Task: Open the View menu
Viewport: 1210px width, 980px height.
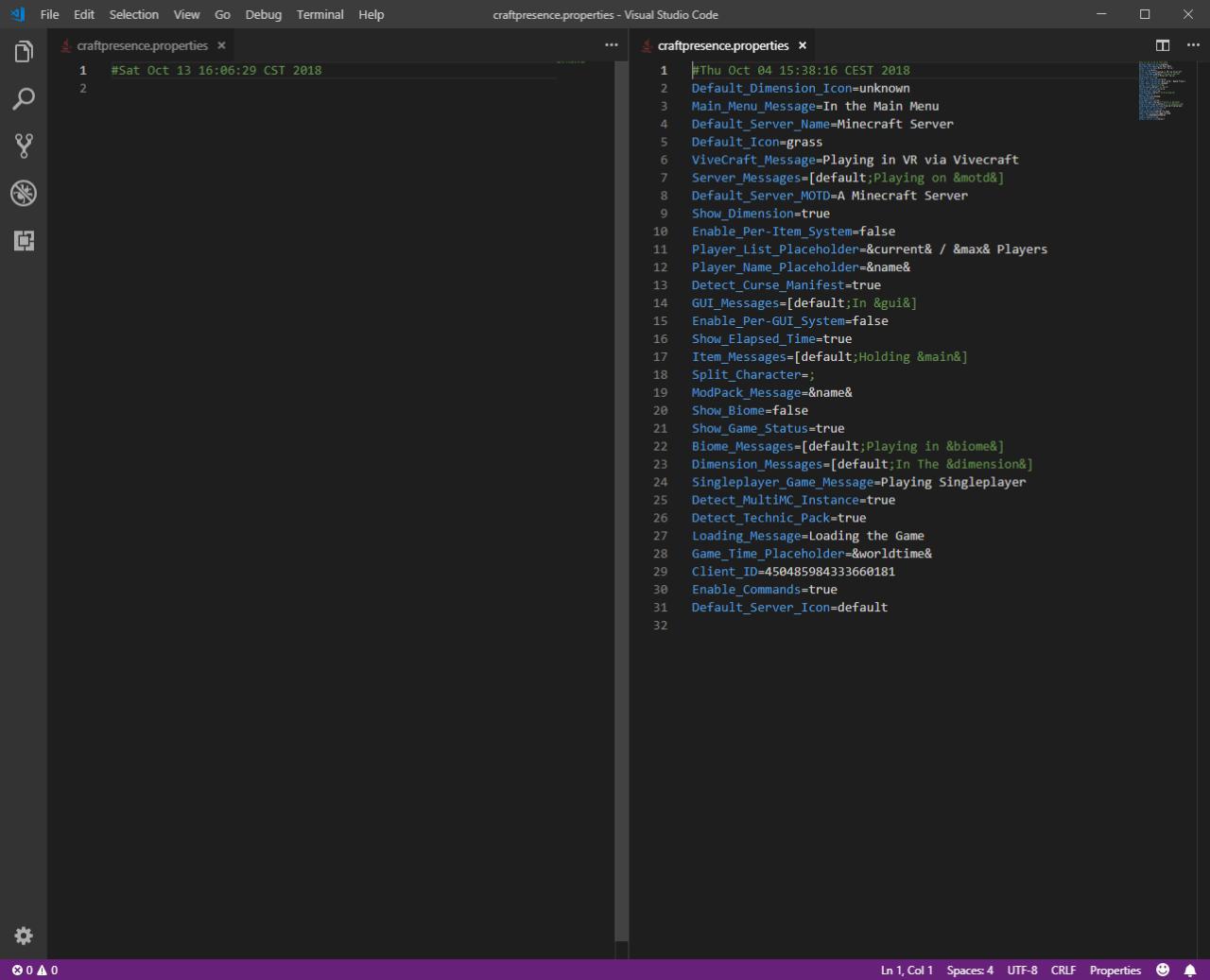Action: [186, 14]
